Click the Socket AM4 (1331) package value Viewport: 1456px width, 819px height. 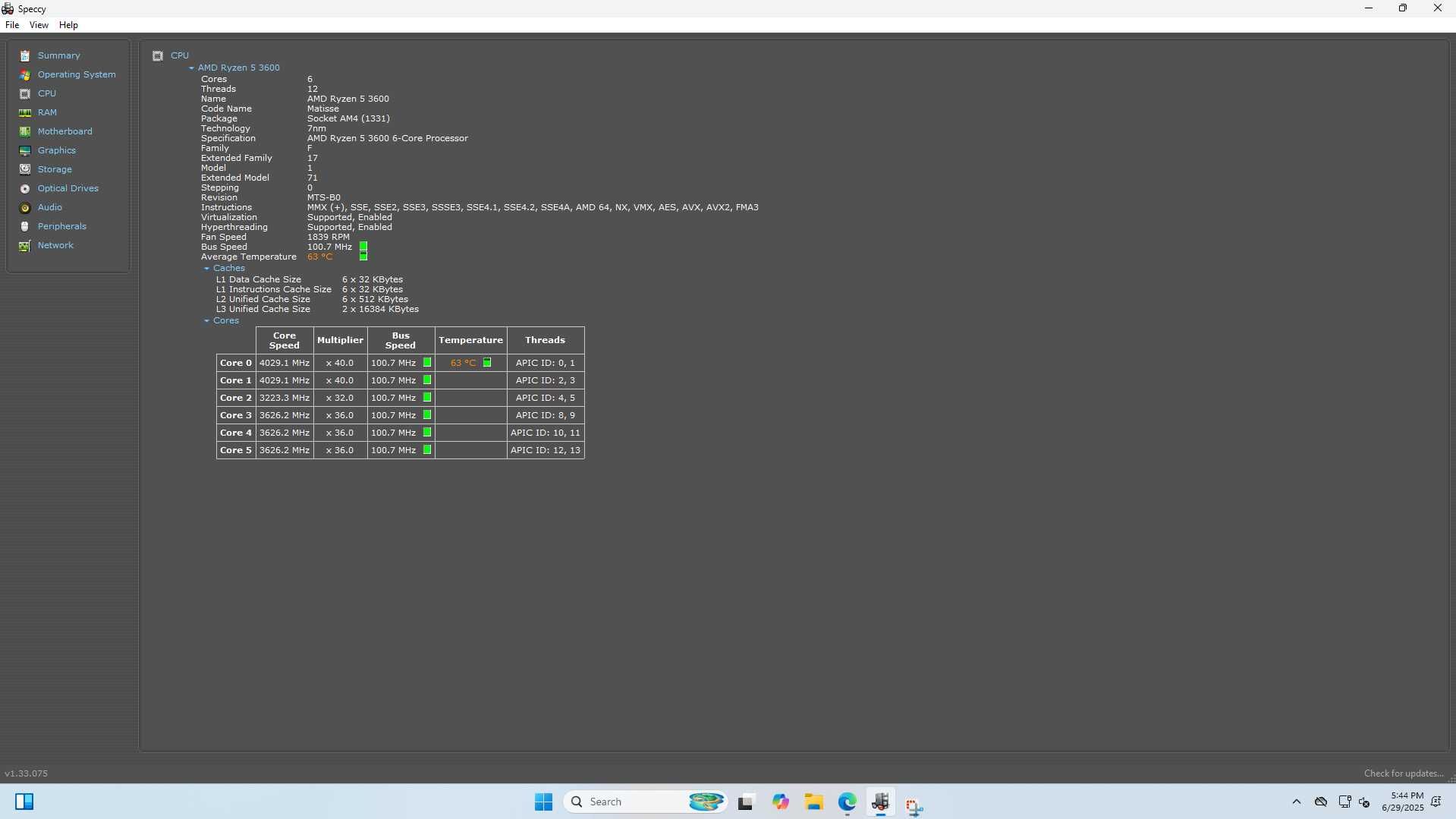pos(348,118)
